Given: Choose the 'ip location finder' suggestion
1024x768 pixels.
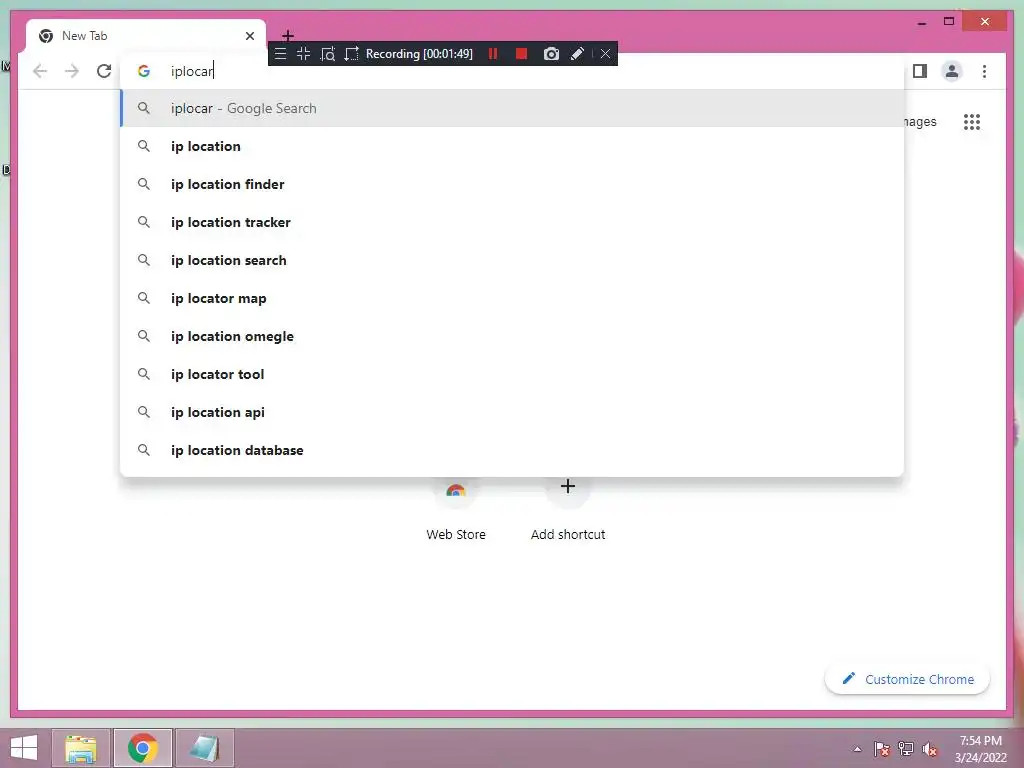Looking at the screenshot, I should [x=513, y=184].
